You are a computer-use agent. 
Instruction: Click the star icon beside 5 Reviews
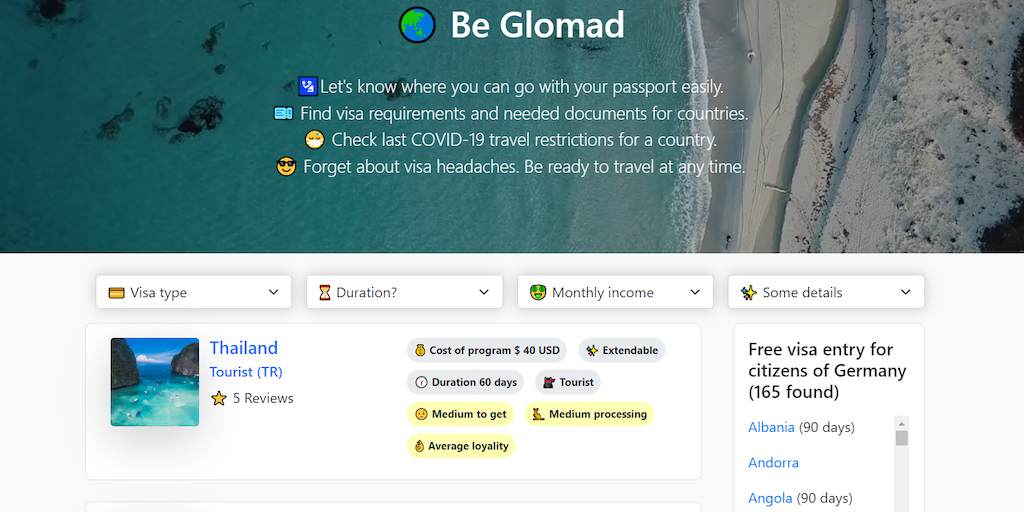pyautogui.click(x=219, y=398)
